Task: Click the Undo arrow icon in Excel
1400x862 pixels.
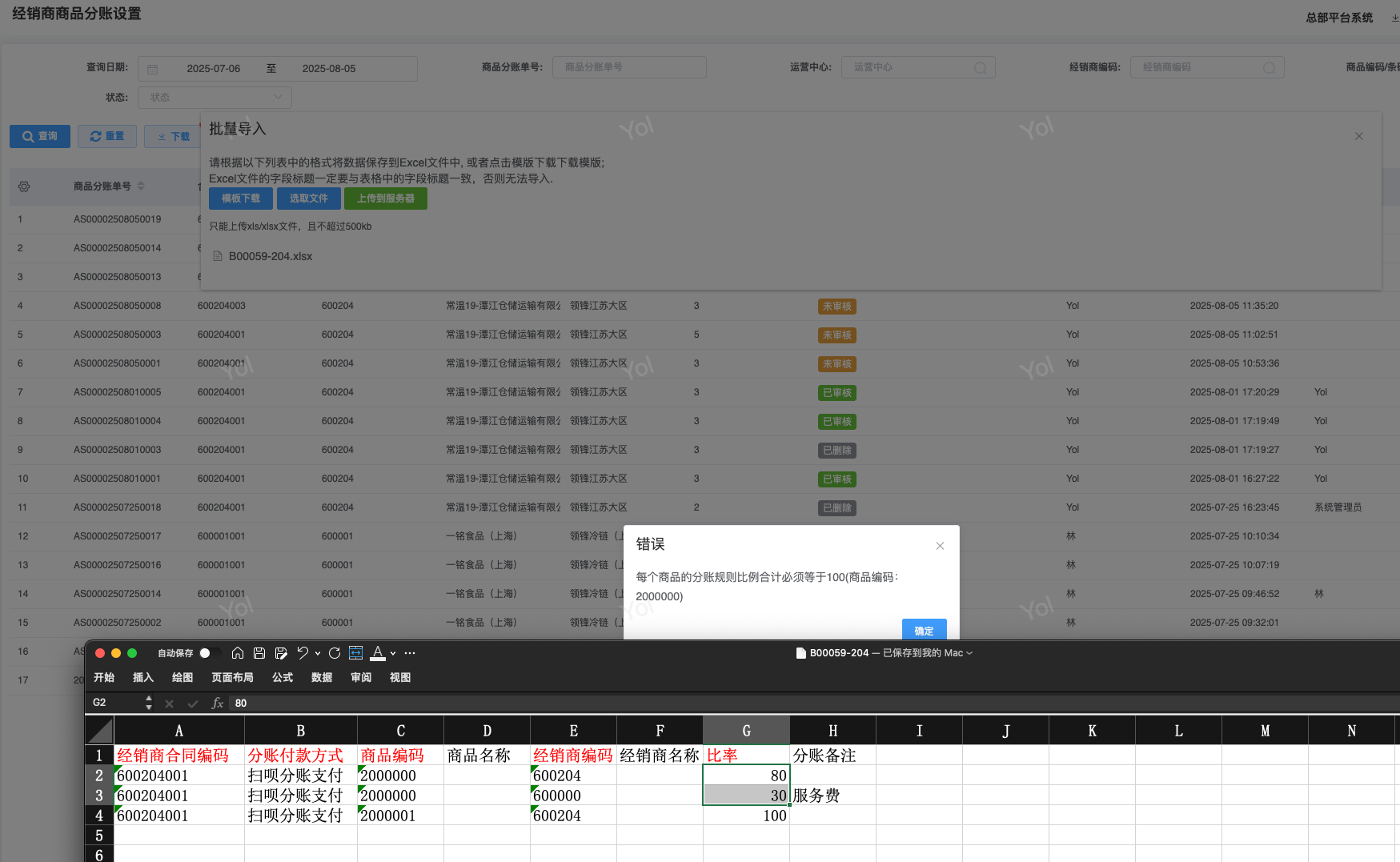Action: [303, 653]
